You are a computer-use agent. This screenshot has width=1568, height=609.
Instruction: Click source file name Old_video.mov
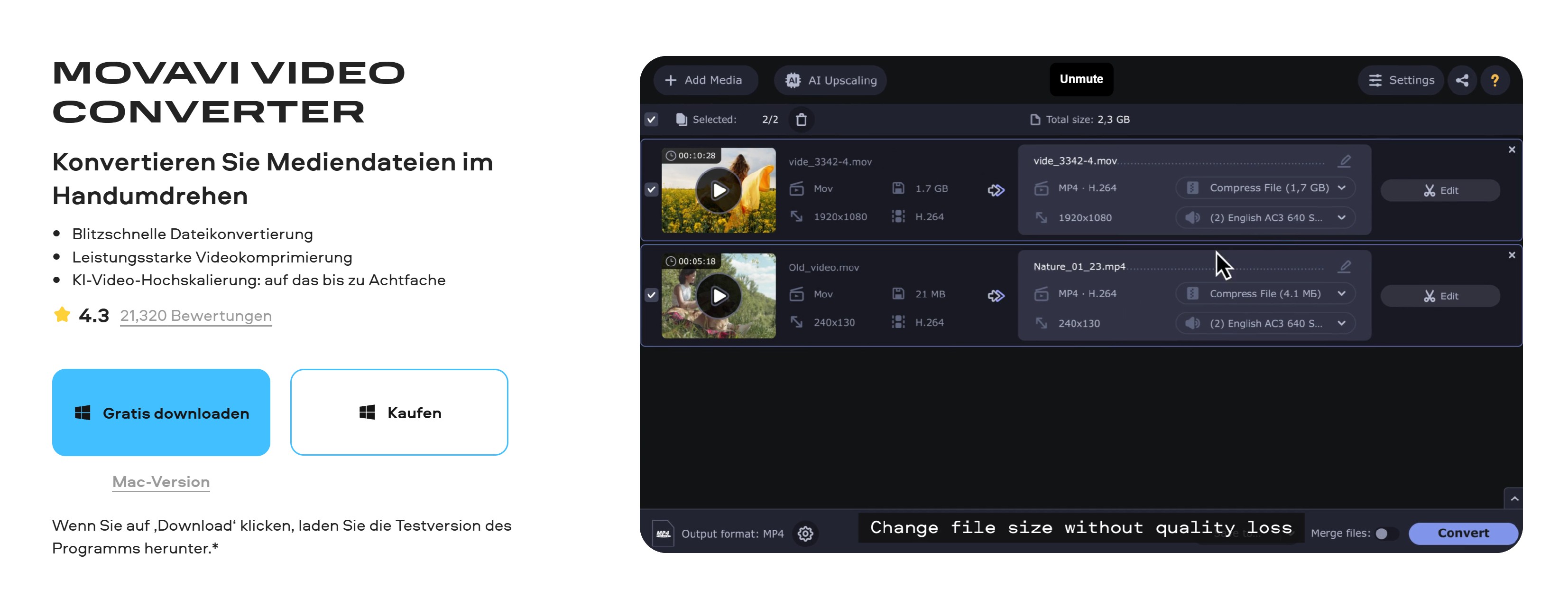[823, 267]
